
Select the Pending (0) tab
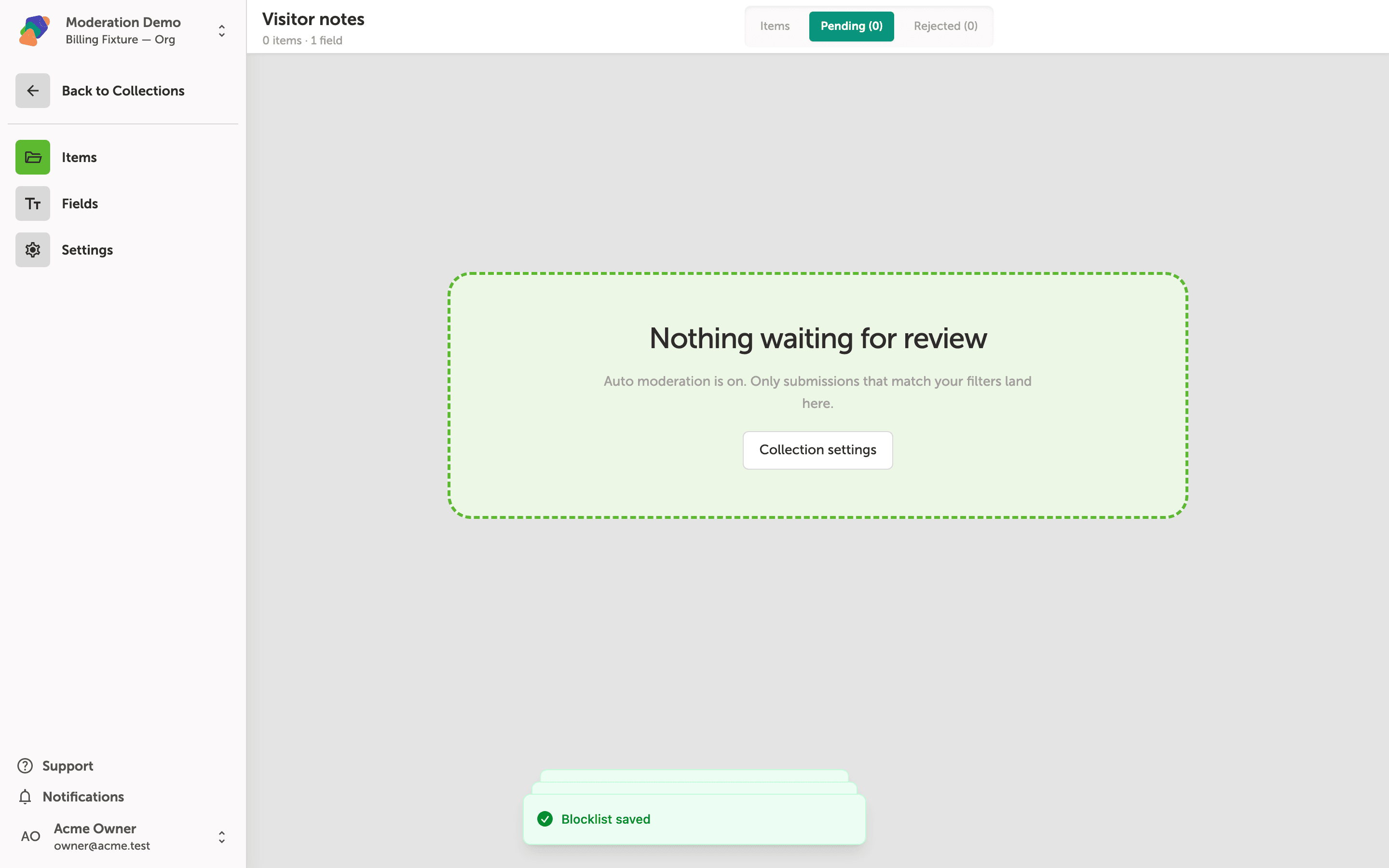point(851,27)
